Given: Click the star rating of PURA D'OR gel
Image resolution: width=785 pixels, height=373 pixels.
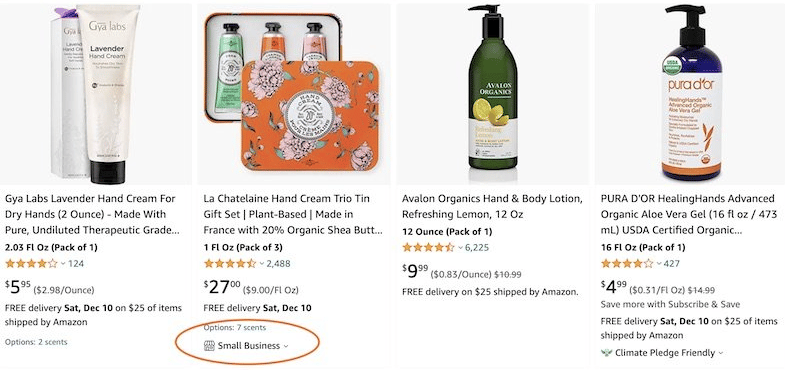Looking at the screenshot, I should tap(627, 263).
